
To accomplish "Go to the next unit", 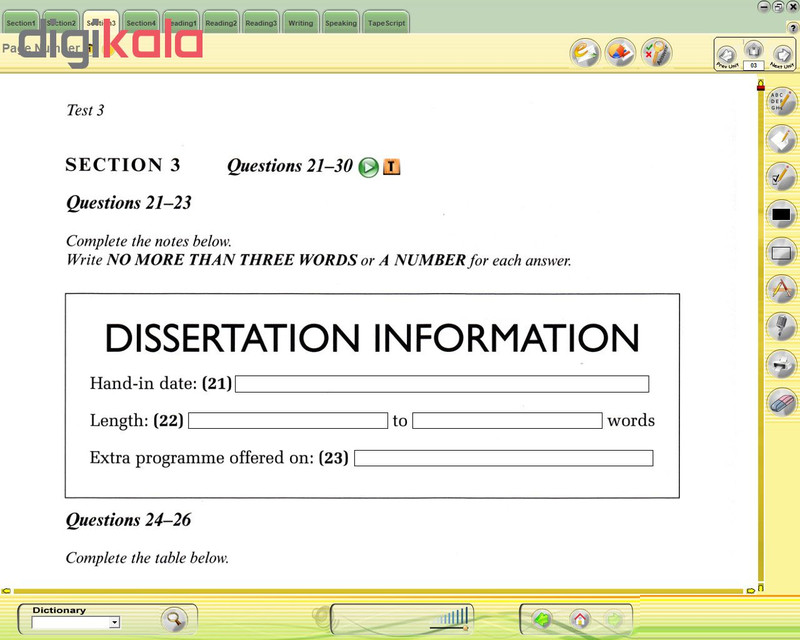I will (782, 56).
